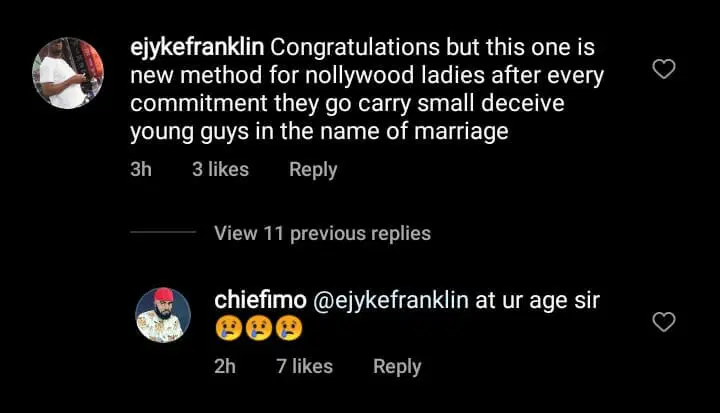Click the line beside View previous replies
This screenshot has width=720, height=413.
tap(163, 233)
